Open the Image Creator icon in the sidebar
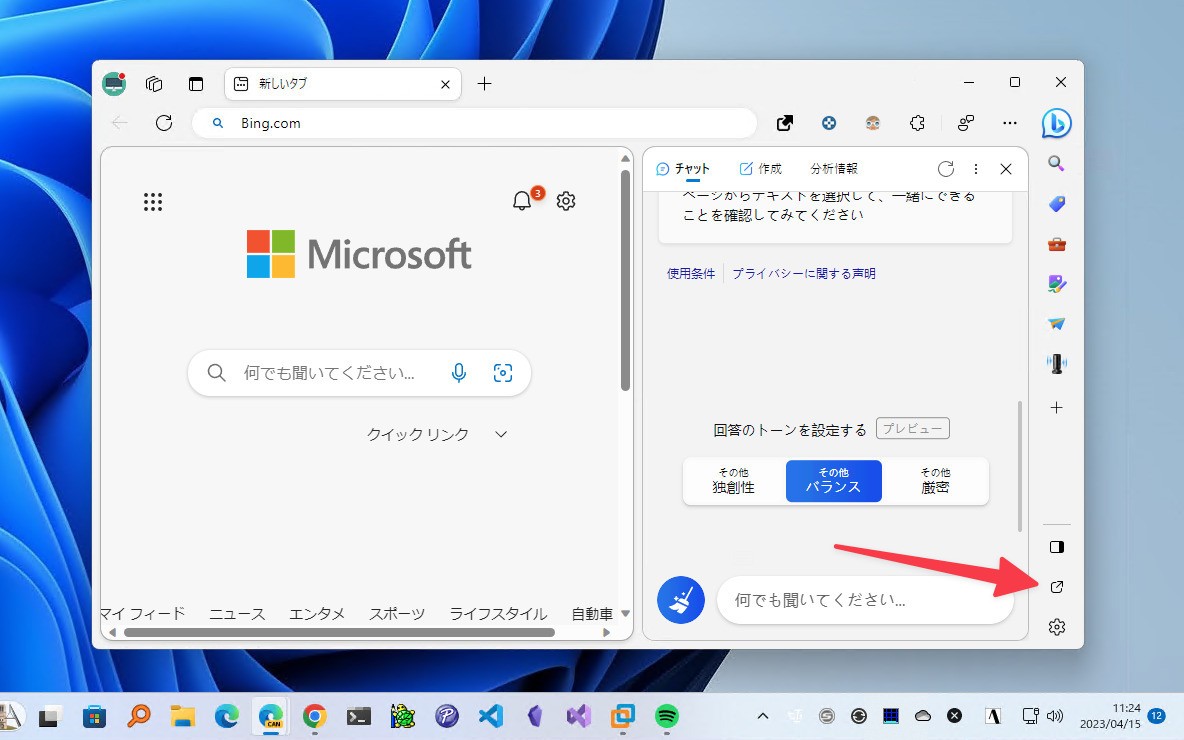Screen dimensions: 1184x740 click(1056, 283)
